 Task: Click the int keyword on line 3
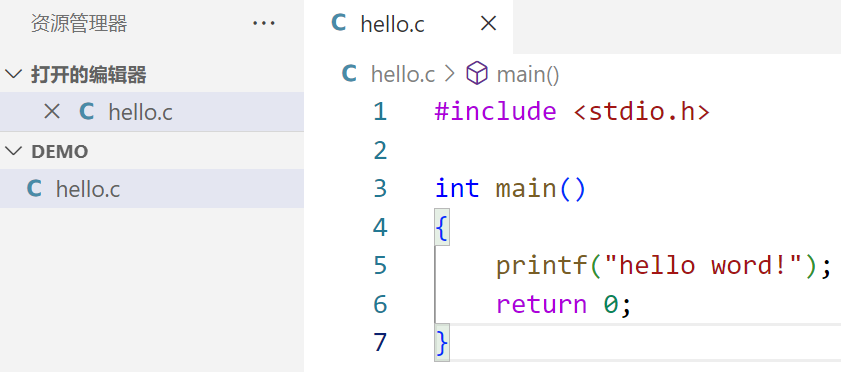(x=457, y=189)
